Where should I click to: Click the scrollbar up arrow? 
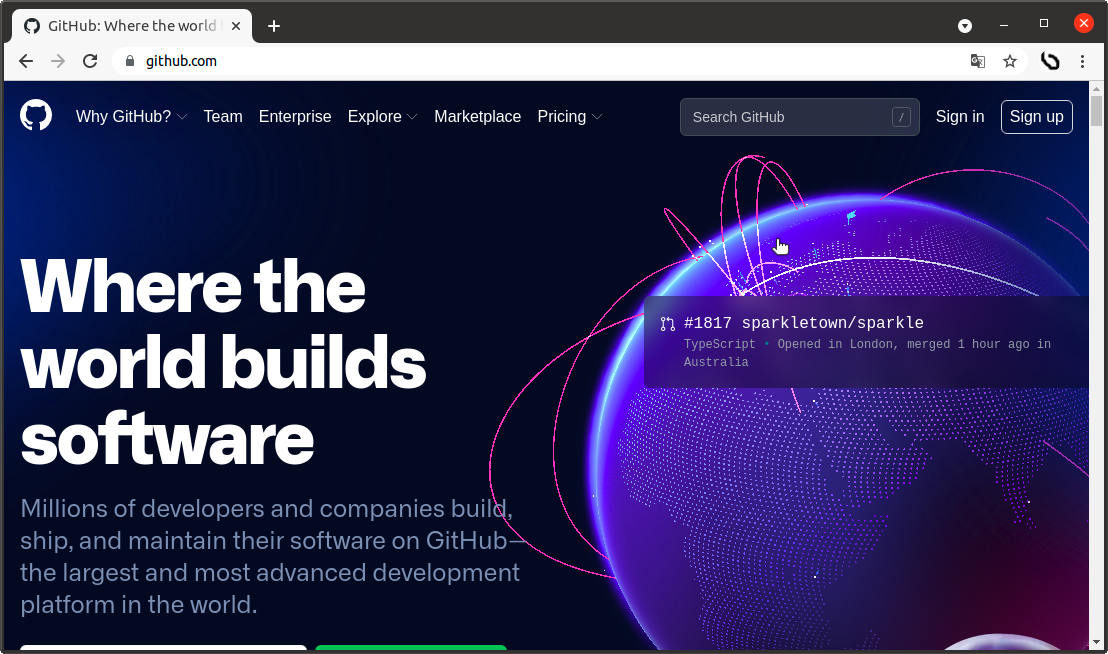(1096, 89)
